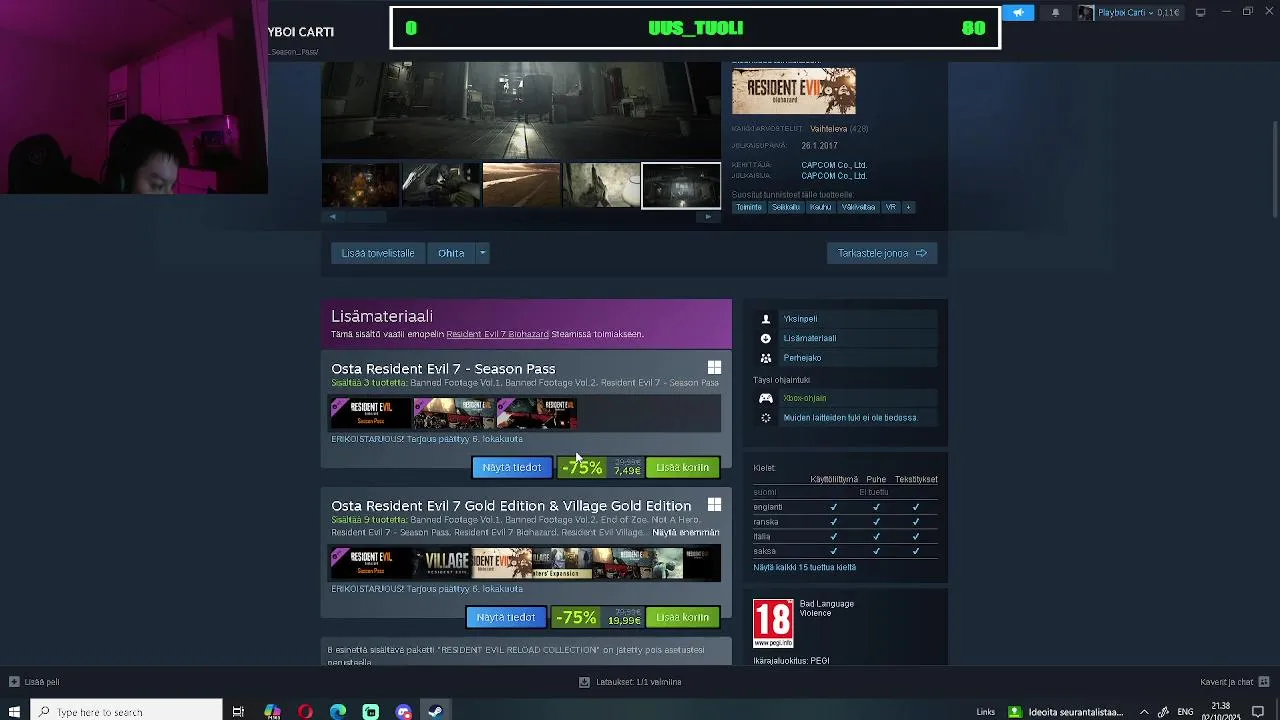Click the Windows search box
Image resolution: width=1280 pixels, height=720 pixels.
pos(126,712)
